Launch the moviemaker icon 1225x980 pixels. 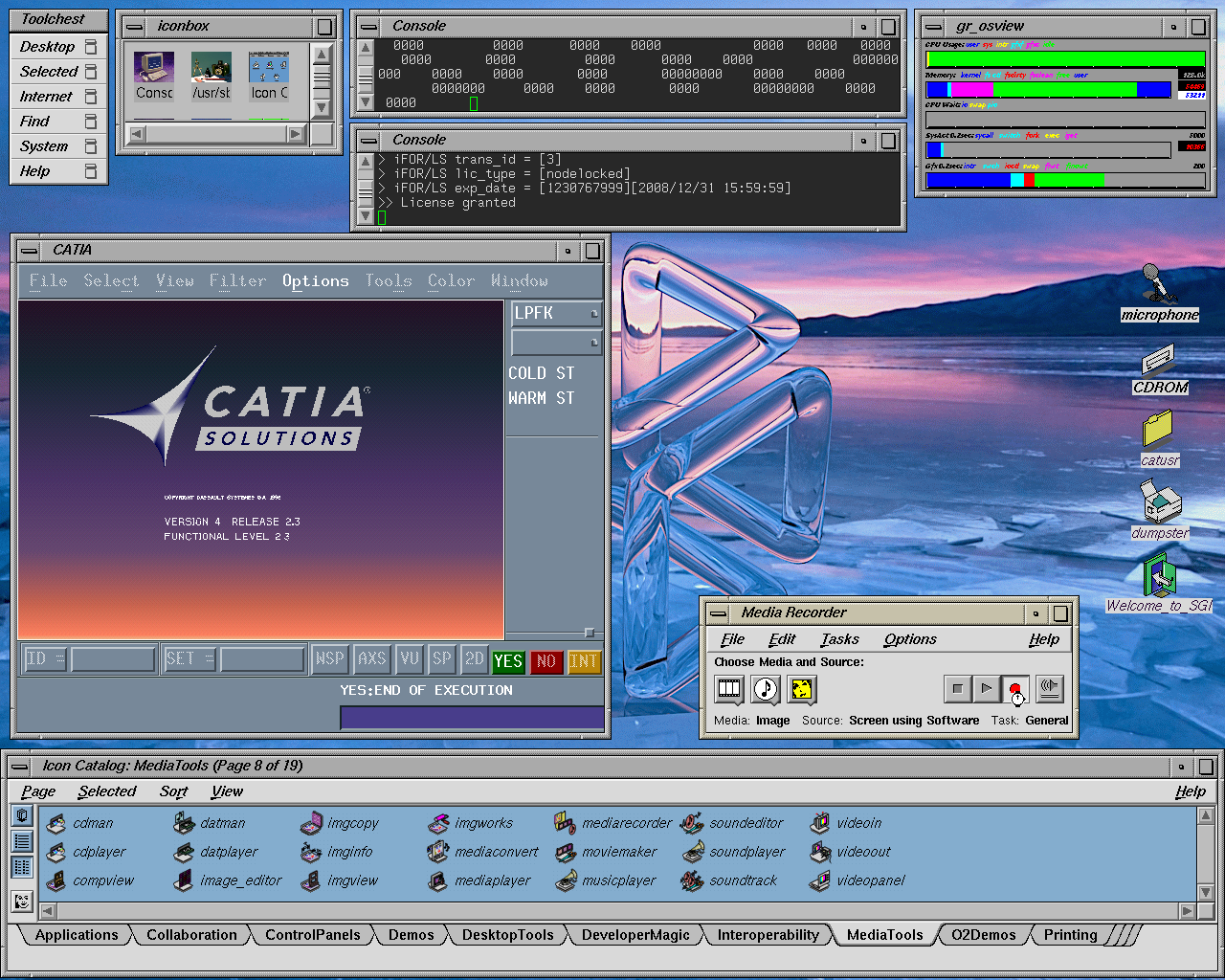566,852
